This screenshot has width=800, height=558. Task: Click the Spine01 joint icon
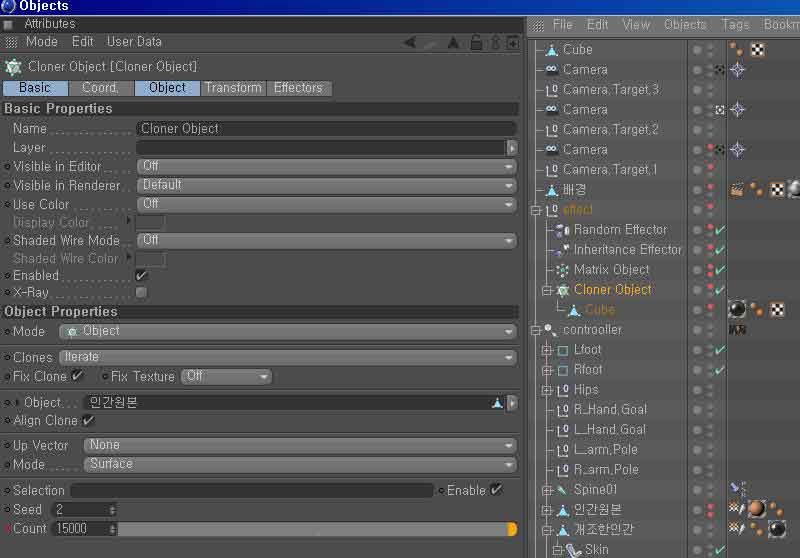(562, 490)
